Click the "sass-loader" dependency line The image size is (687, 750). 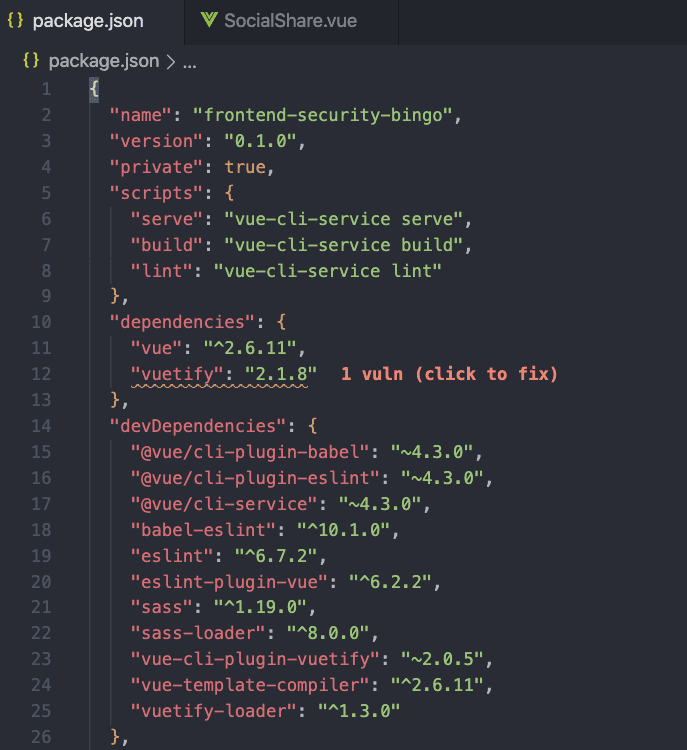click(x=255, y=633)
